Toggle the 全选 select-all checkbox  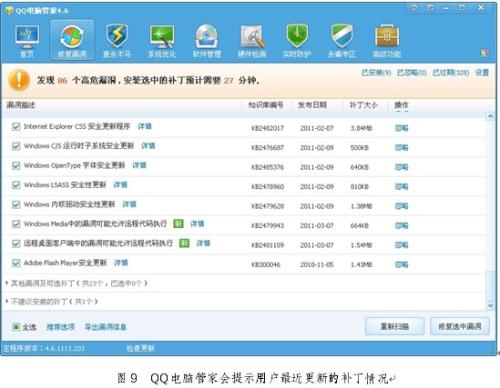coord(16,327)
